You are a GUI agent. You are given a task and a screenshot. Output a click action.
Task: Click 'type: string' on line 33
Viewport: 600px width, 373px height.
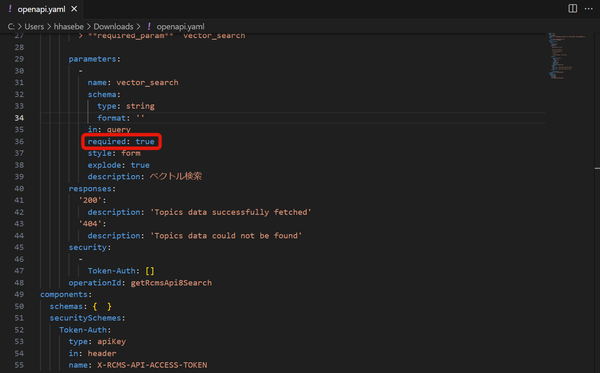(x=126, y=106)
